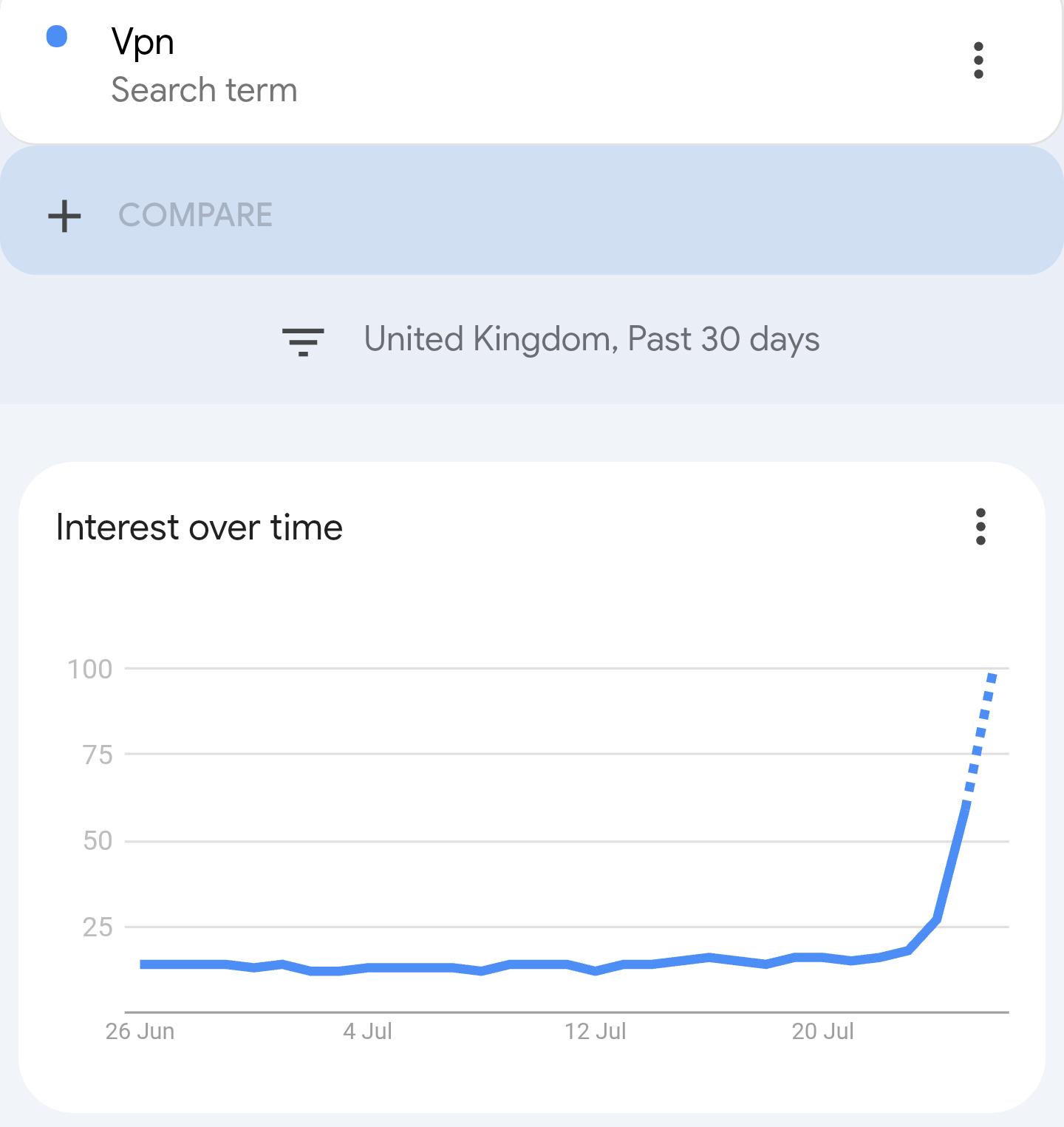Image resolution: width=1064 pixels, height=1127 pixels.
Task: Click the 25 y-axis value
Action: click(98, 926)
